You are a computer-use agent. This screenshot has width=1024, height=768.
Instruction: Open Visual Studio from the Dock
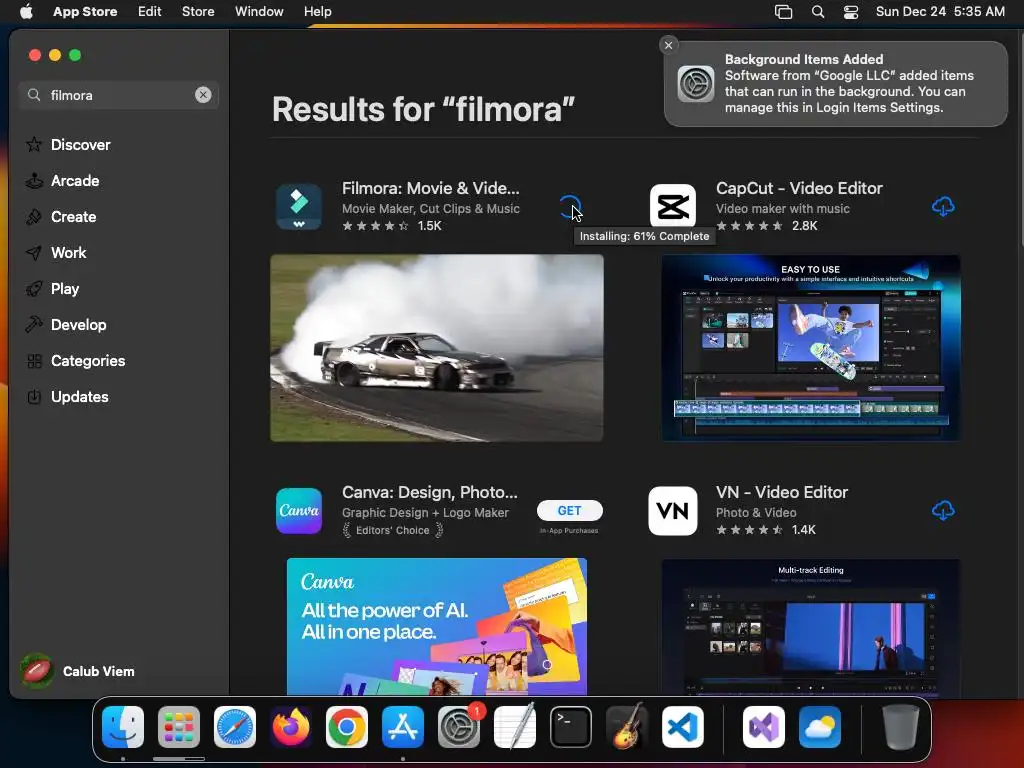[764, 726]
